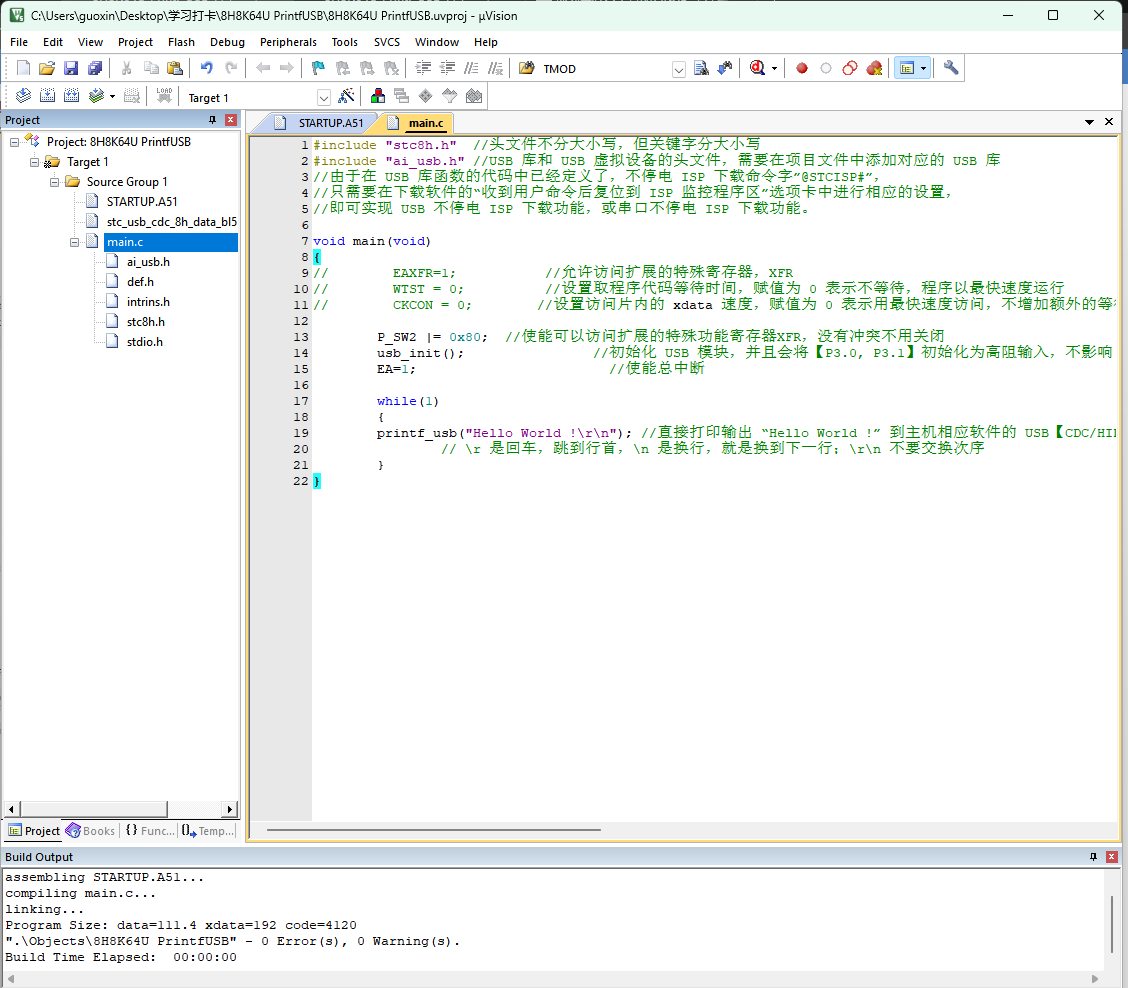Toggle the bookmark flag icon
This screenshot has width=1128, height=988.
tap(318, 68)
